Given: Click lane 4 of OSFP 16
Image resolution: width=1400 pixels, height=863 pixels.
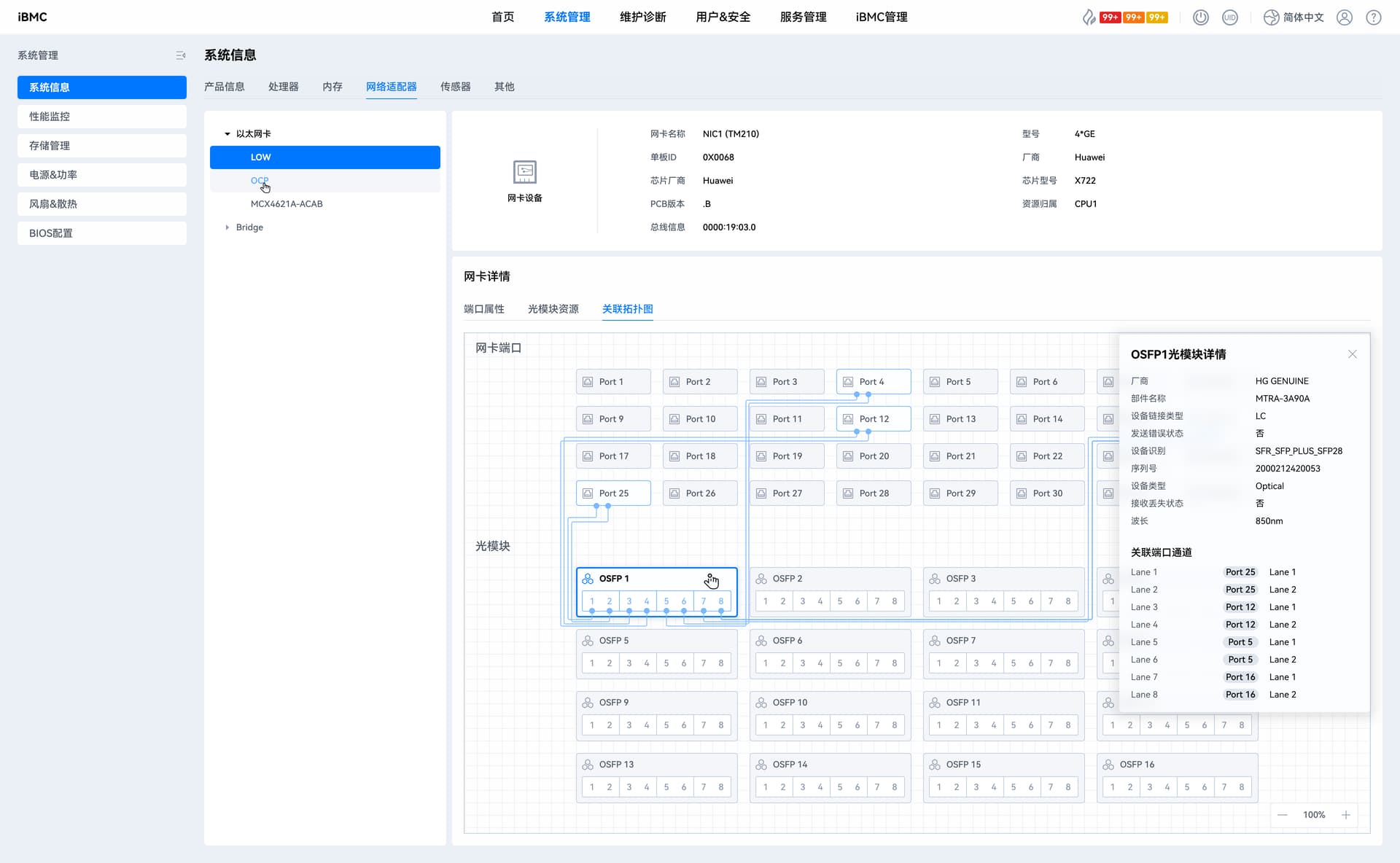Looking at the screenshot, I should click(1167, 787).
